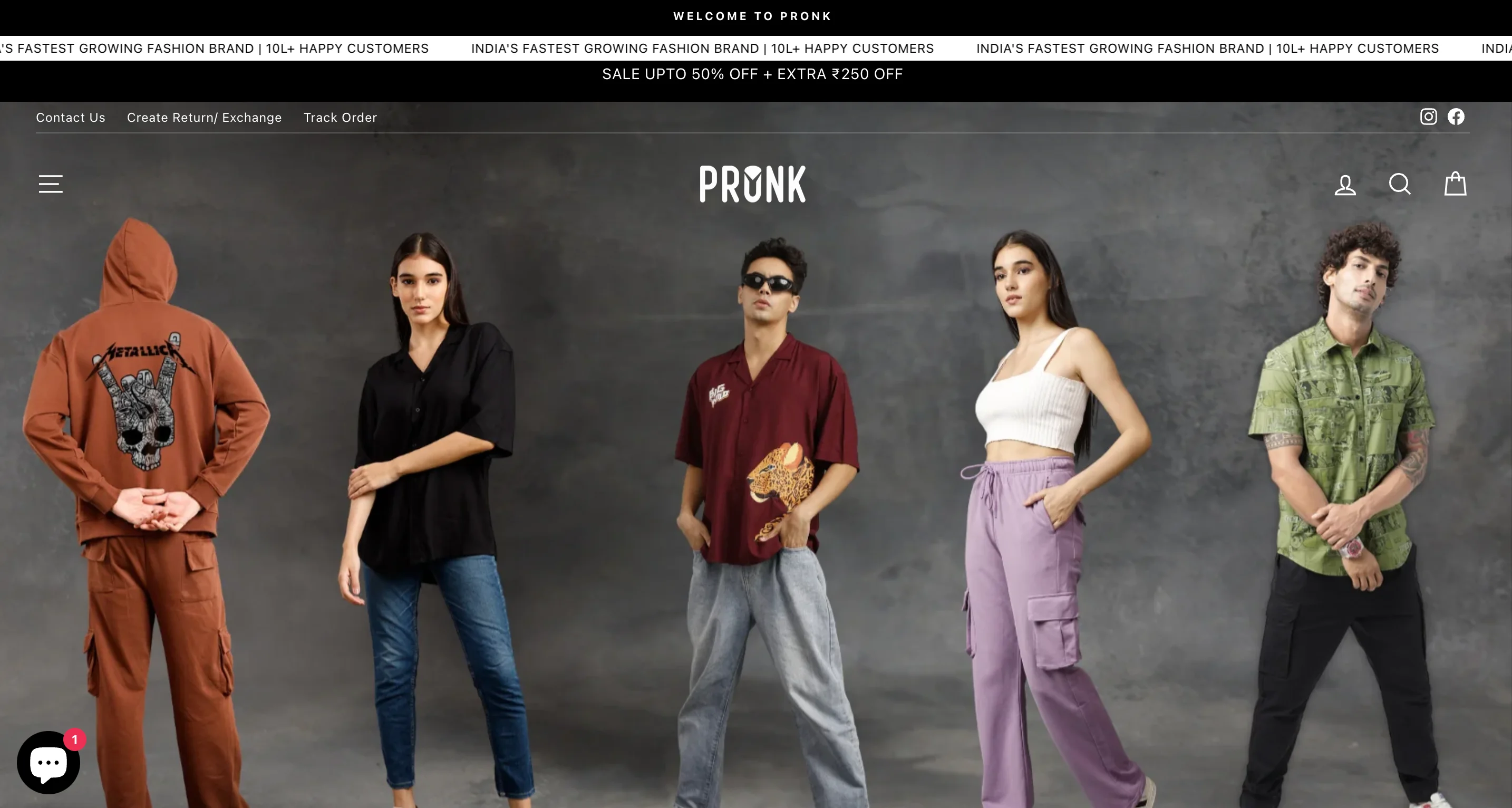Click the PRONK logo
The height and width of the screenshot is (808, 1512).
(x=752, y=184)
